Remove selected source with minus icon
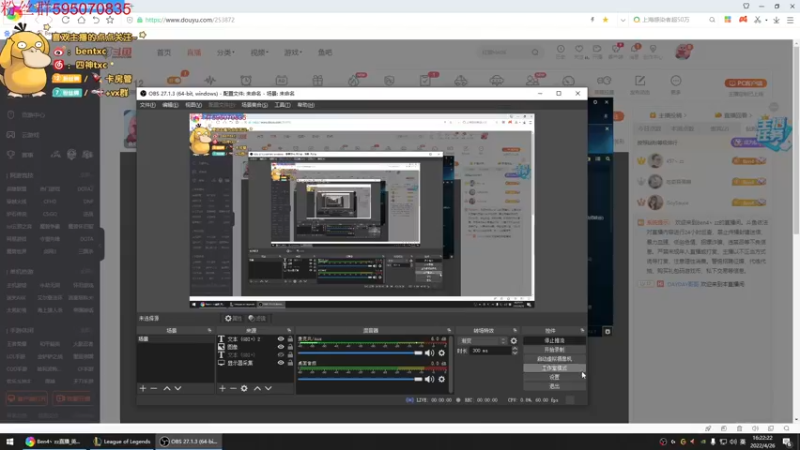 tap(233, 388)
